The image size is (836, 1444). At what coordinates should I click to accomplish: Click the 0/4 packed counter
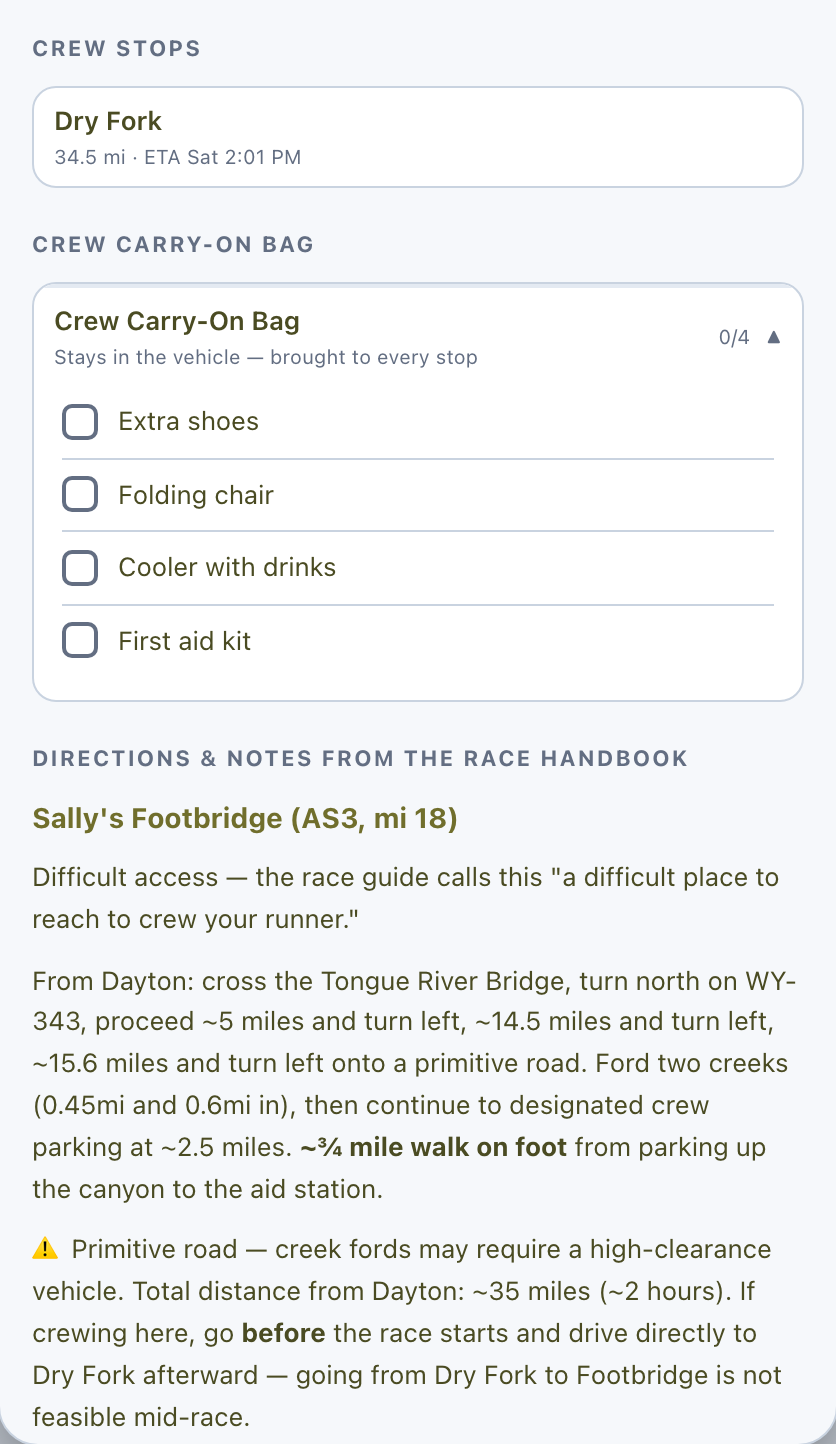coord(734,338)
